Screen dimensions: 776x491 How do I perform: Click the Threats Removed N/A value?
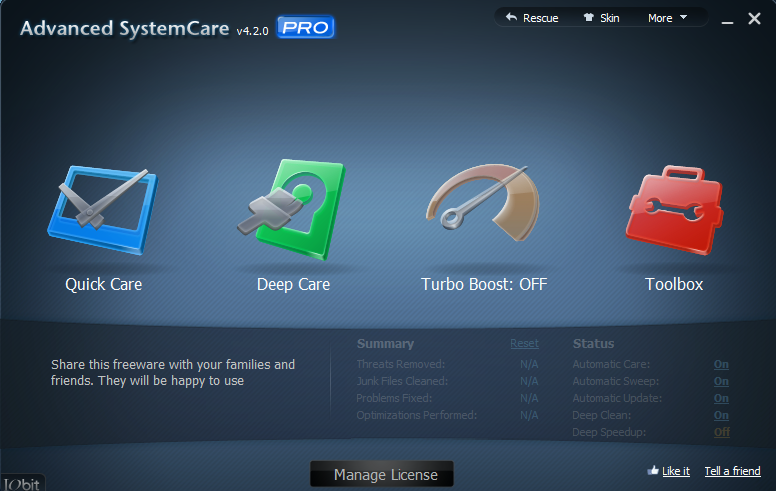(529, 364)
